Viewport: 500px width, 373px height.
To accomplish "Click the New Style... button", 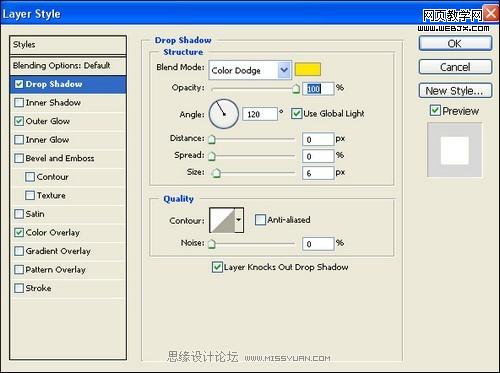I will pyautogui.click(x=455, y=91).
